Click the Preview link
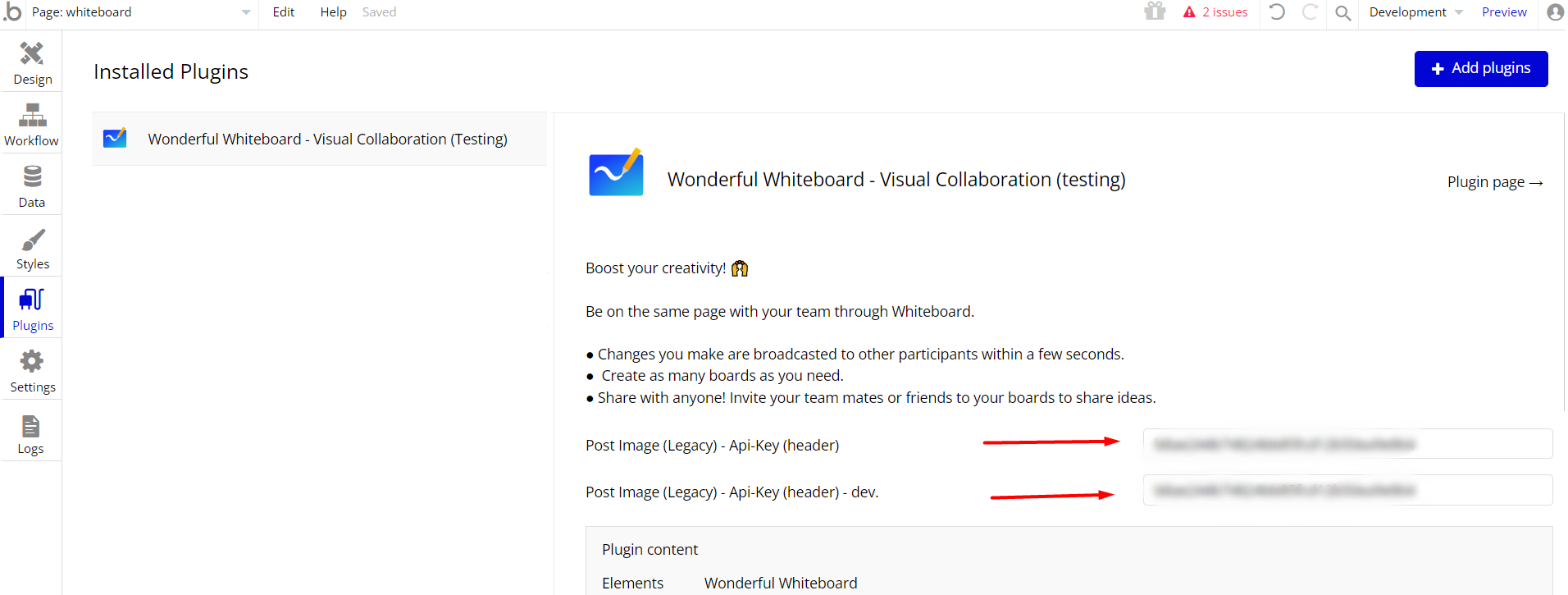Viewport: 1568px width, 595px height. pos(1504,12)
